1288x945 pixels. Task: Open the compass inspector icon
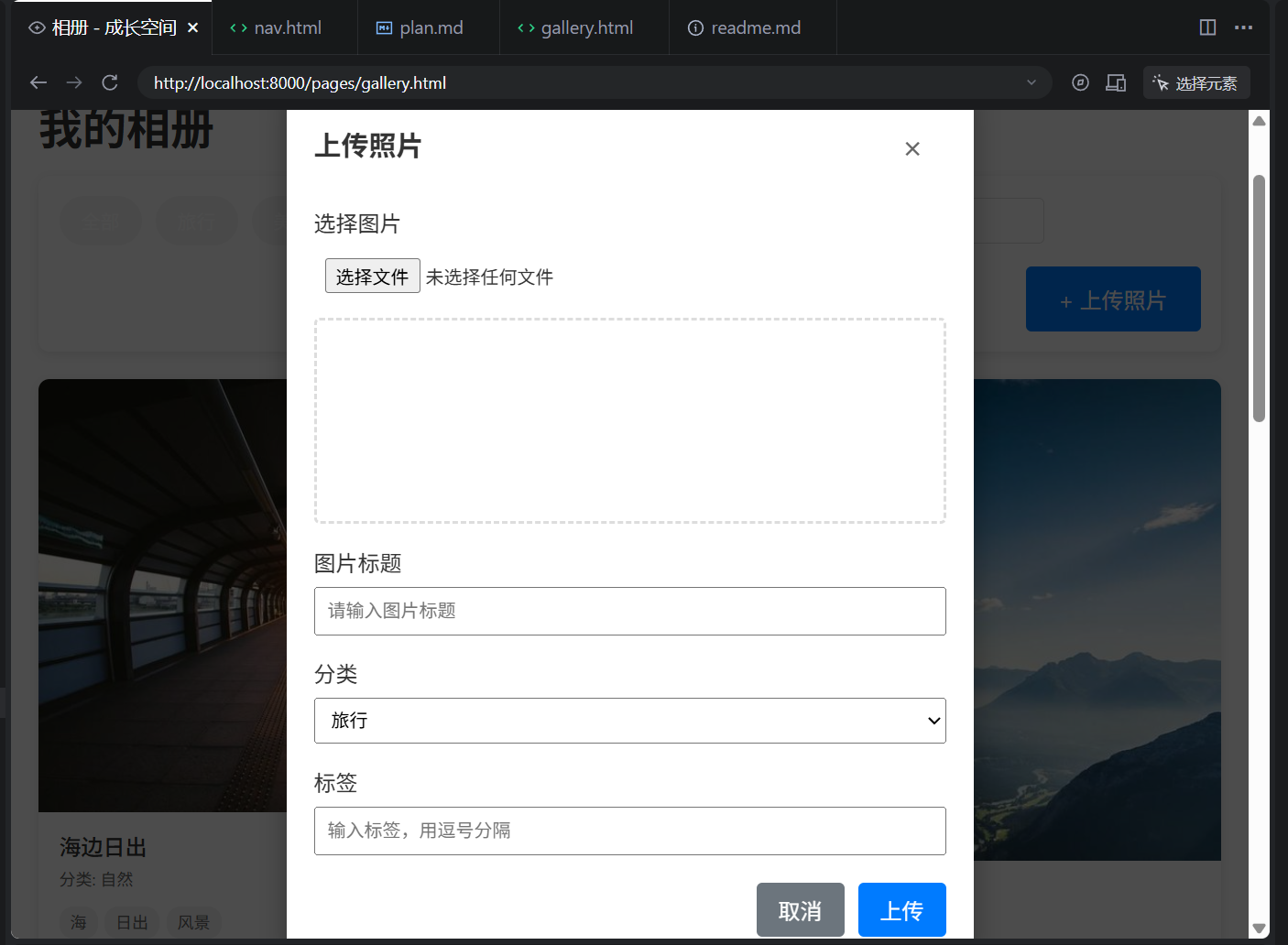tap(1080, 82)
